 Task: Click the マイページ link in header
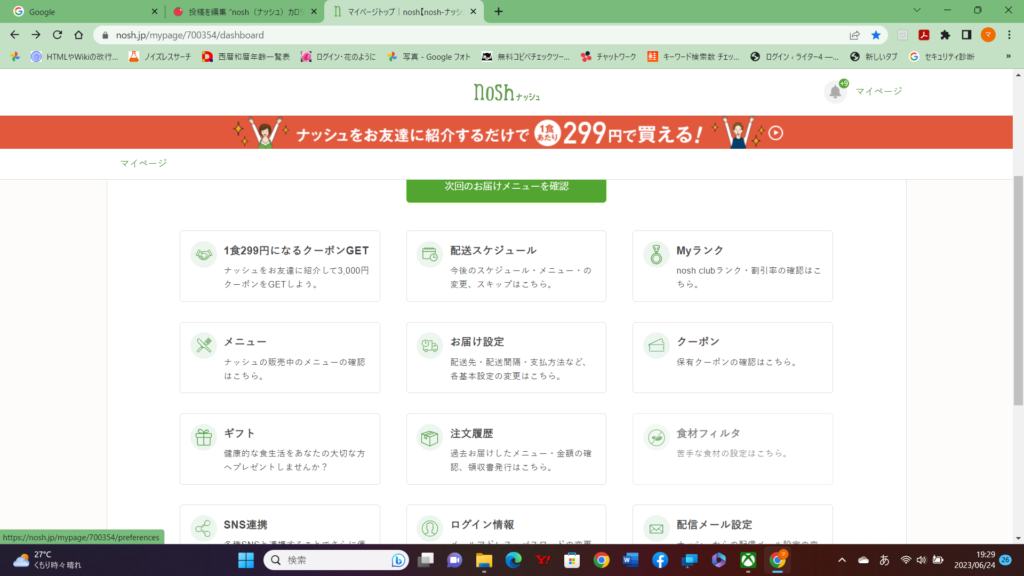click(x=878, y=91)
